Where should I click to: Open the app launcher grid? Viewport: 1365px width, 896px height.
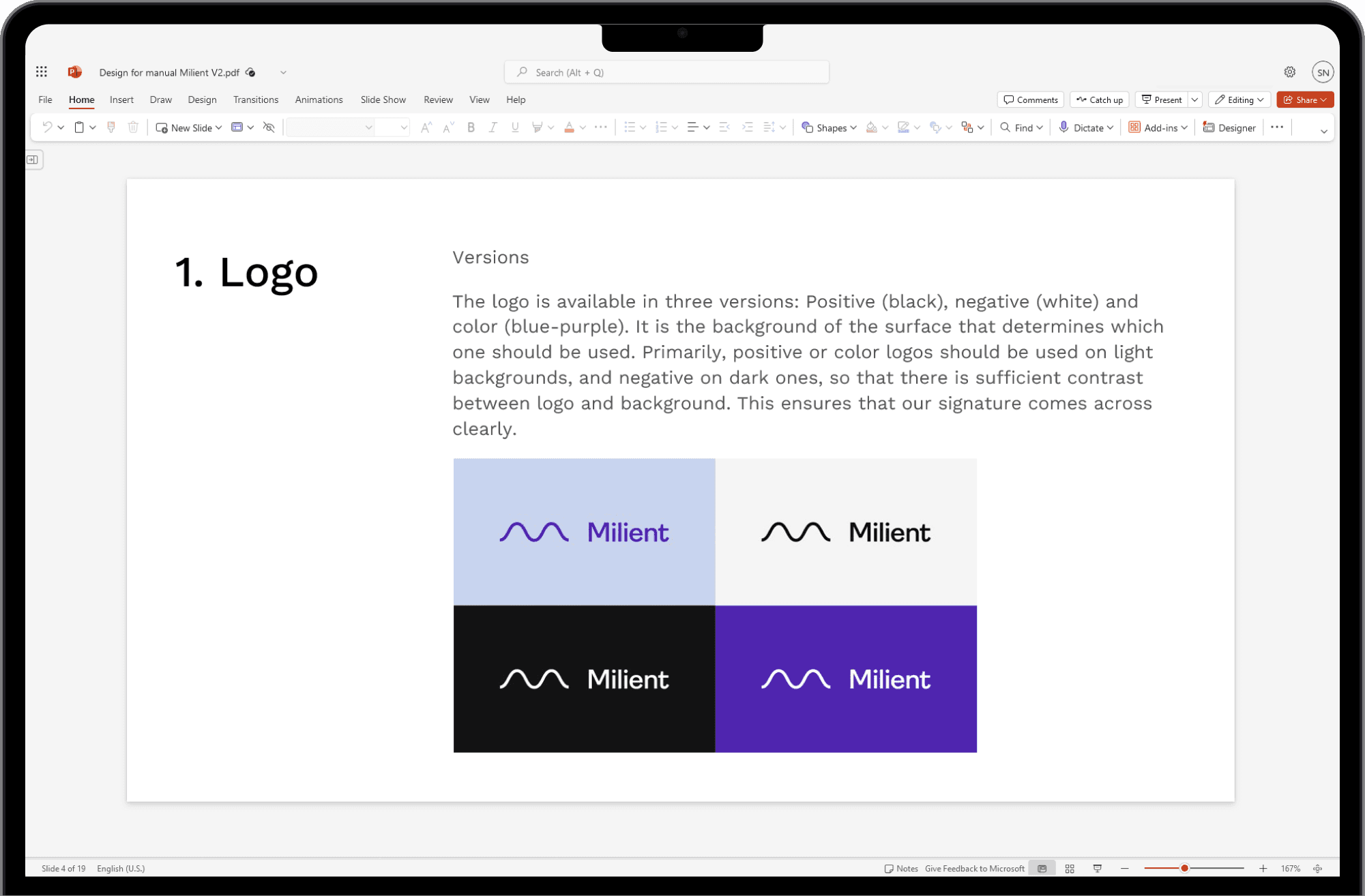point(42,72)
